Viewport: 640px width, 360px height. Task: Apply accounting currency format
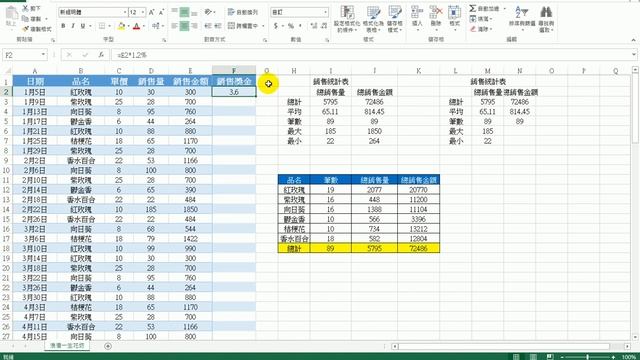click(x=276, y=26)
